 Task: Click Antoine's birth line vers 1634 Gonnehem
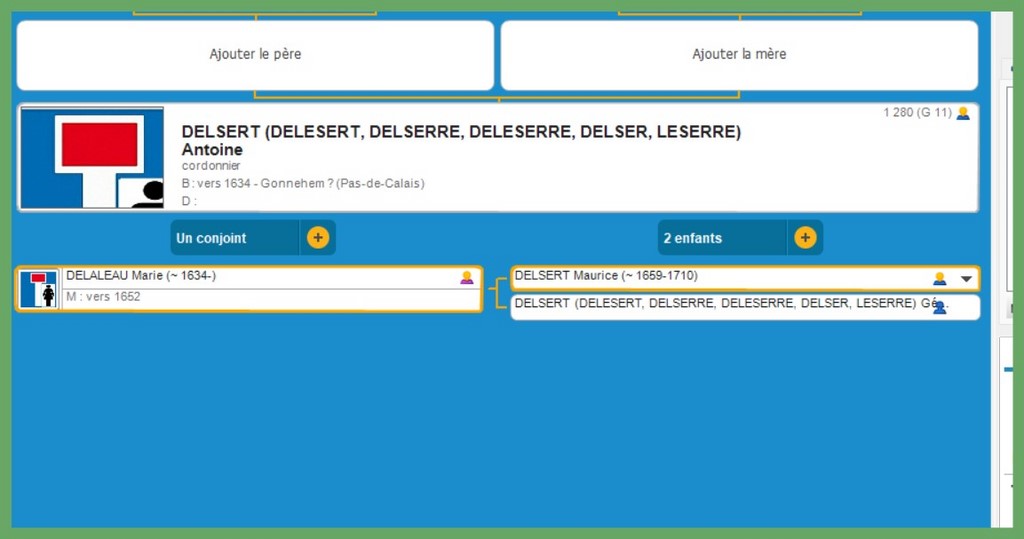click(303, 183)
